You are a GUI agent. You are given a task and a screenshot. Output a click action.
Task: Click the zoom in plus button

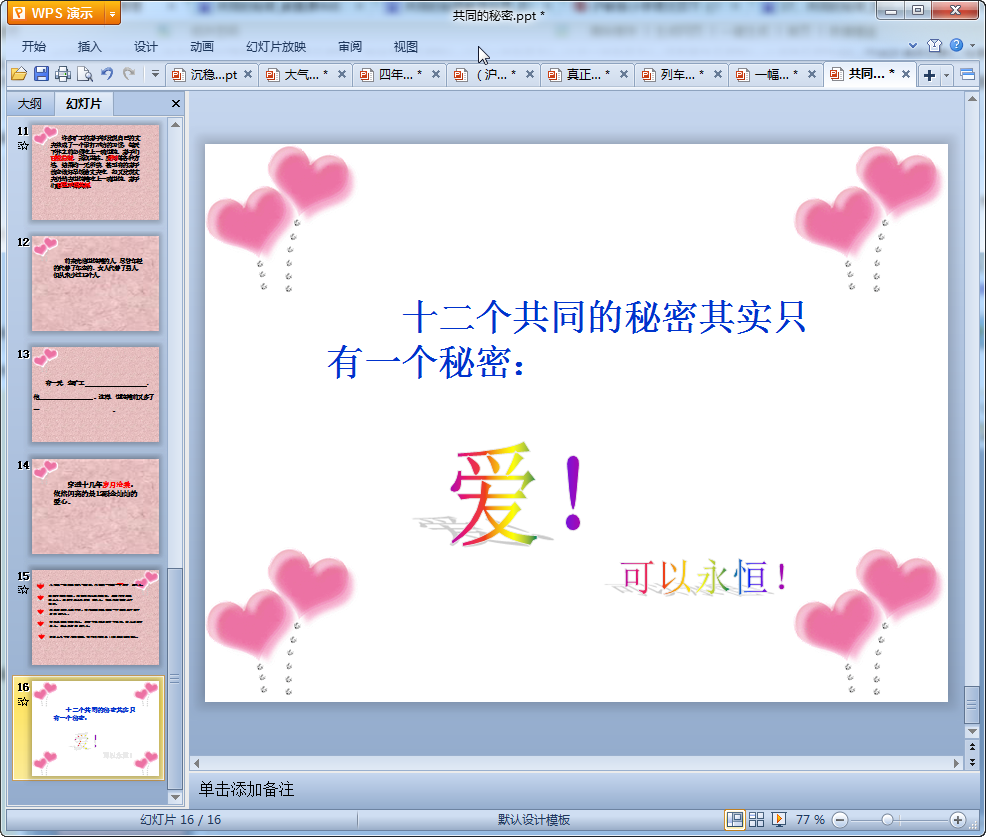pyautogui.click(x=958, y=820)
